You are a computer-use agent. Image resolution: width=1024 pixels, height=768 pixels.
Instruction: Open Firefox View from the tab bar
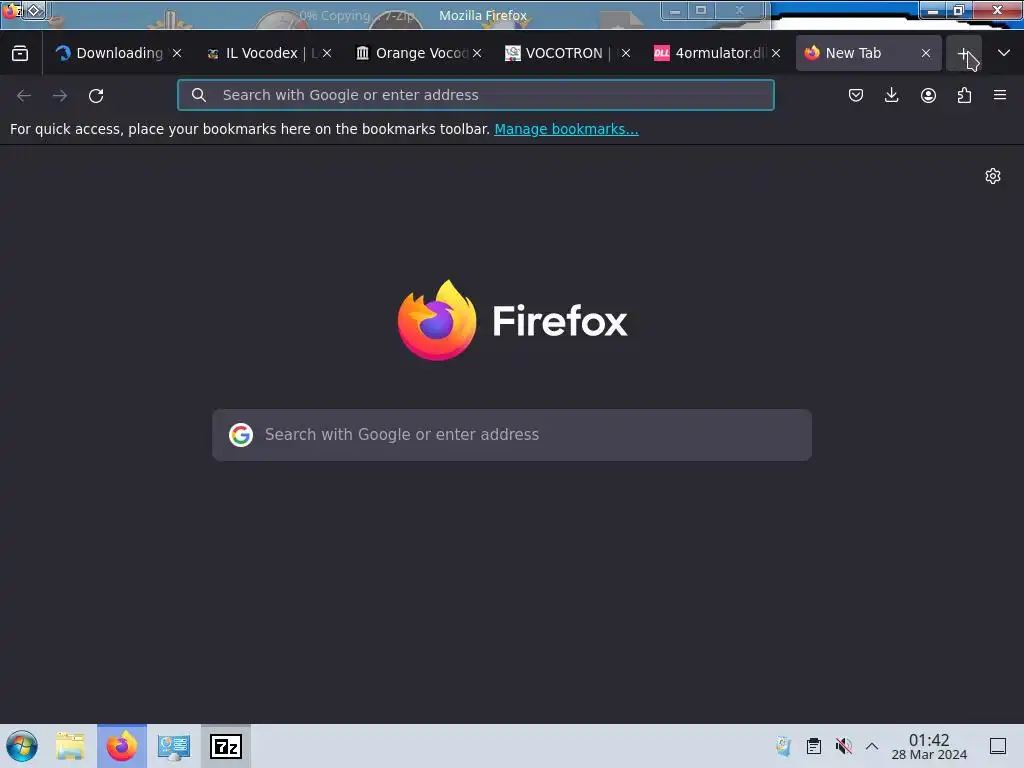[x=20, y=53]
